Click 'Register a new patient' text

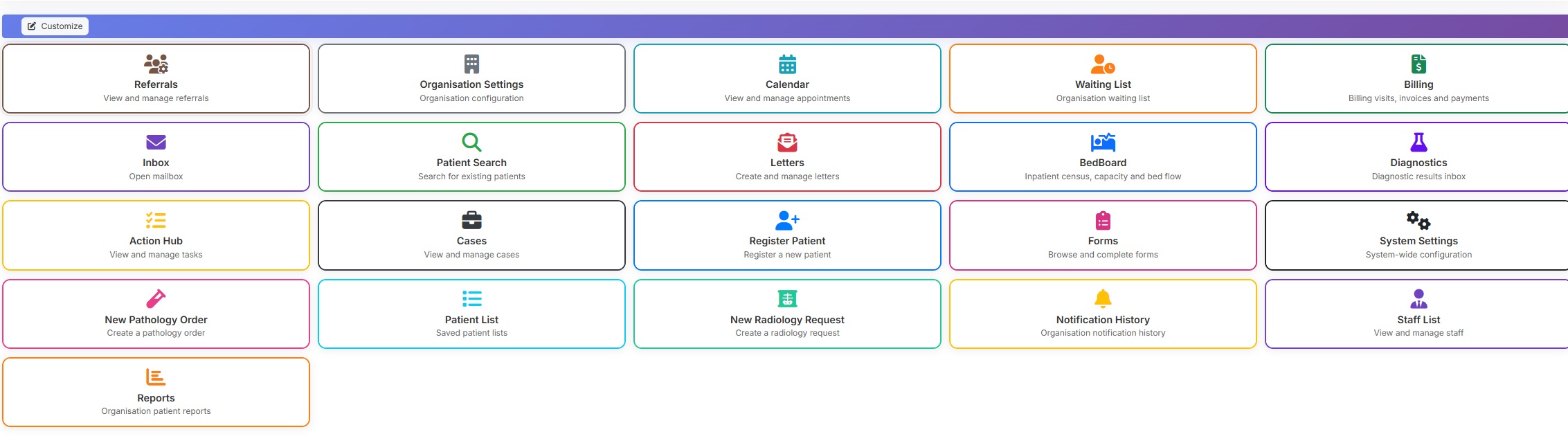pyautogui.click(x=787, y=255)
